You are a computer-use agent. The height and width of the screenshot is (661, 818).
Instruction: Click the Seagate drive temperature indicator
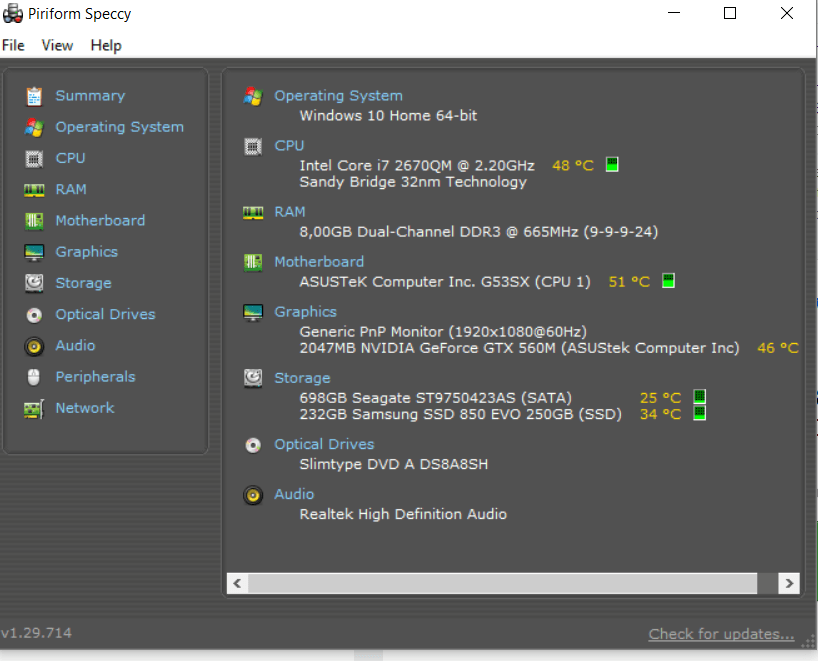(x=700, y=397)
